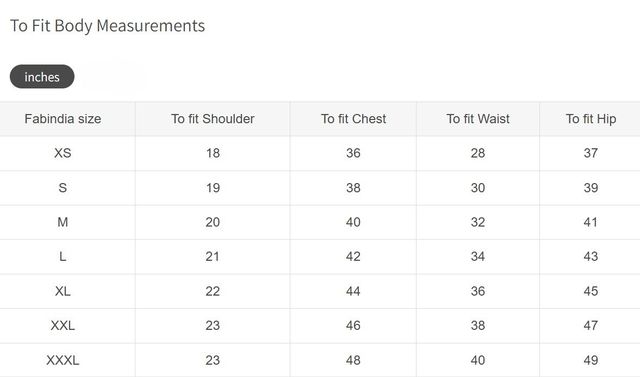Click L waist value 34
This screenshot has height=377, width=640.
[478, 256]
